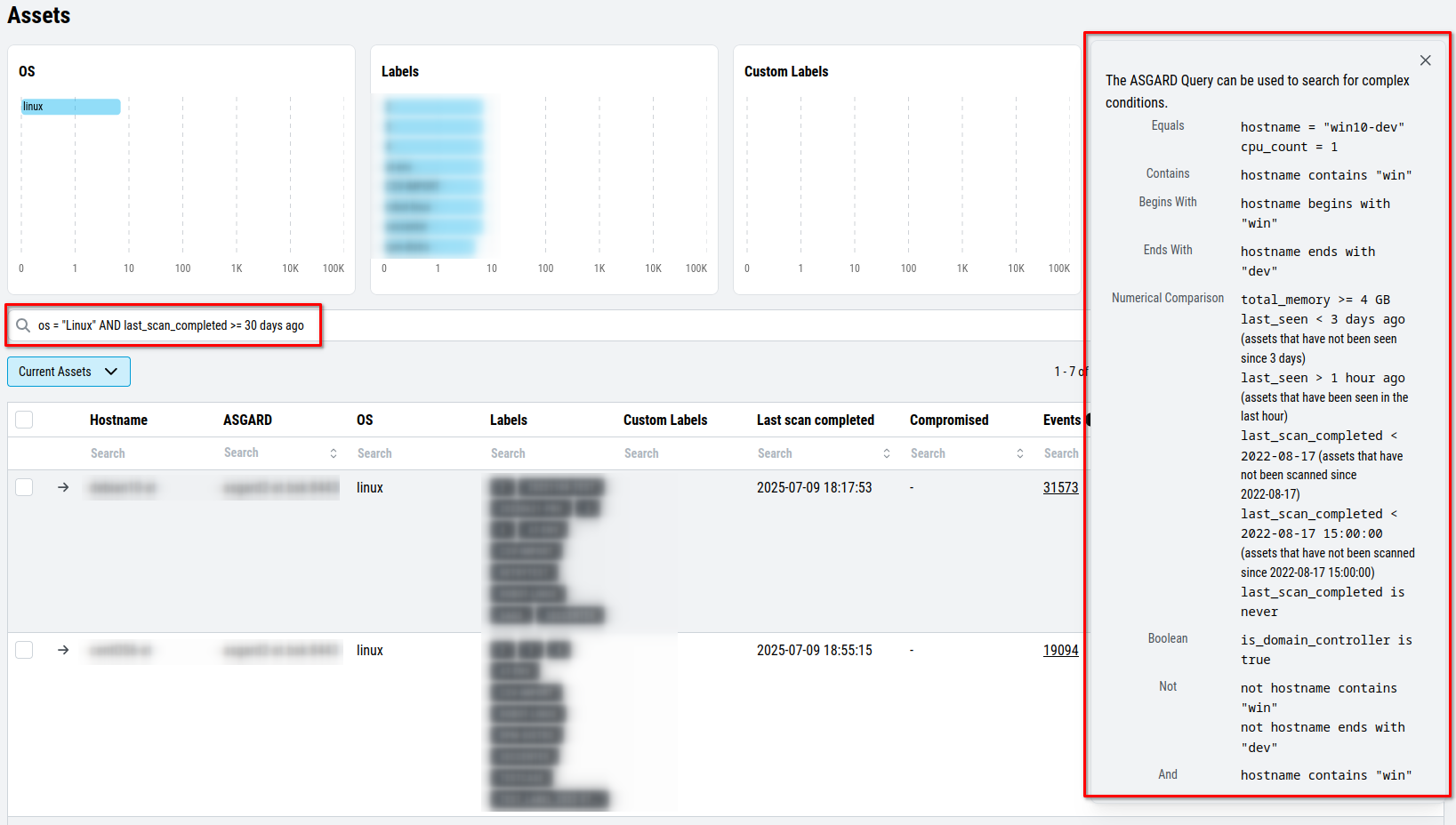The height and width of the screenshot is (825, 1456).
Task: Open events count 31573 link
Action: pyautogui.click(x=1060, y=487)
